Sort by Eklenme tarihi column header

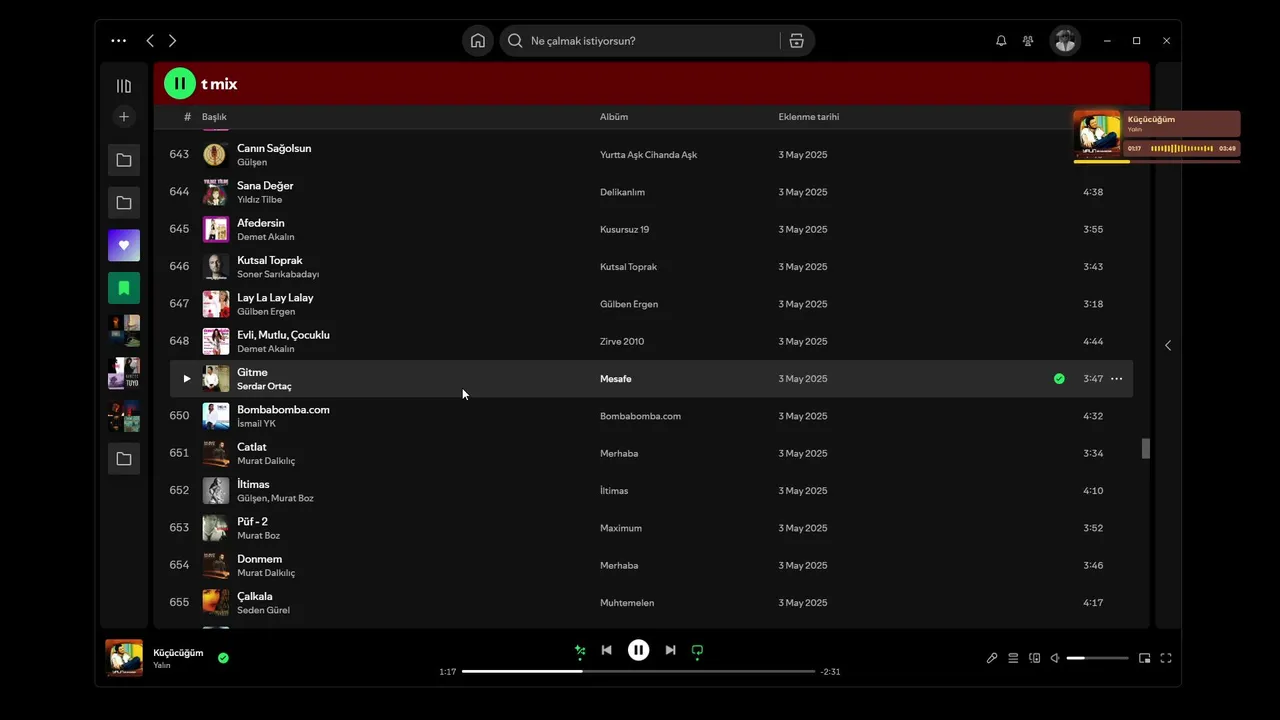809,117
